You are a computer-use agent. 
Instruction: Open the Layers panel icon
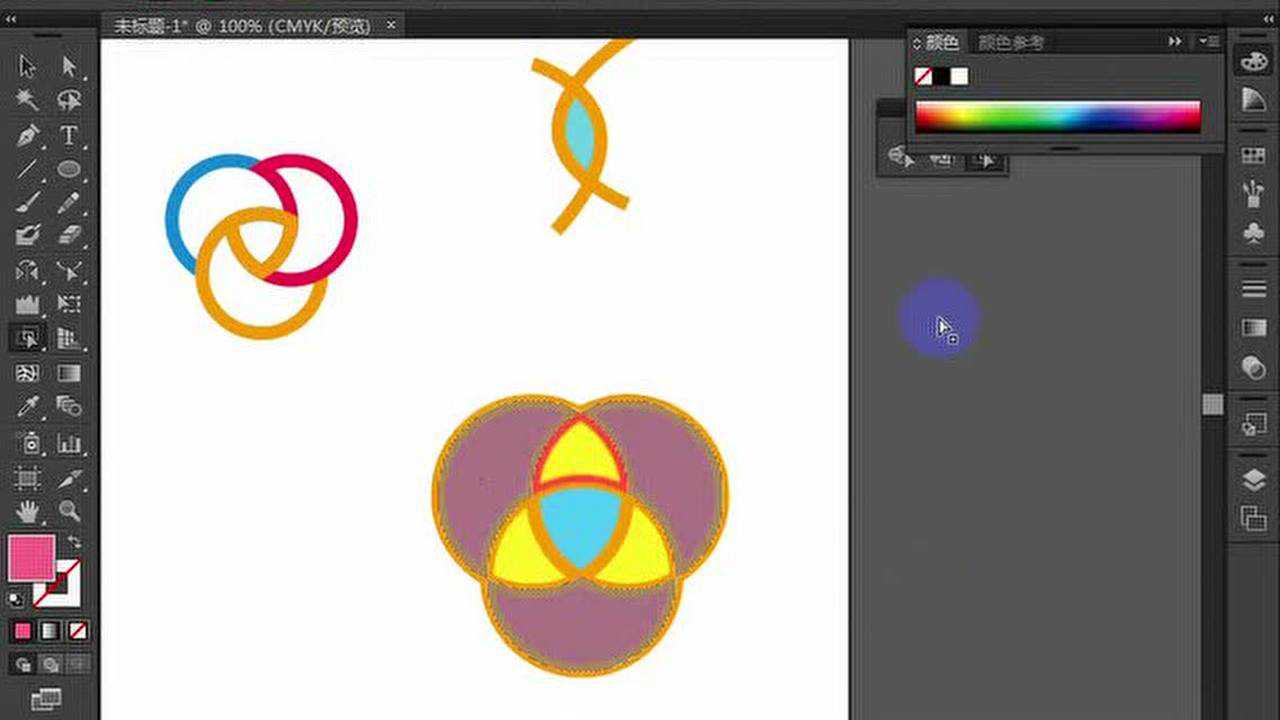point(1253,479)
